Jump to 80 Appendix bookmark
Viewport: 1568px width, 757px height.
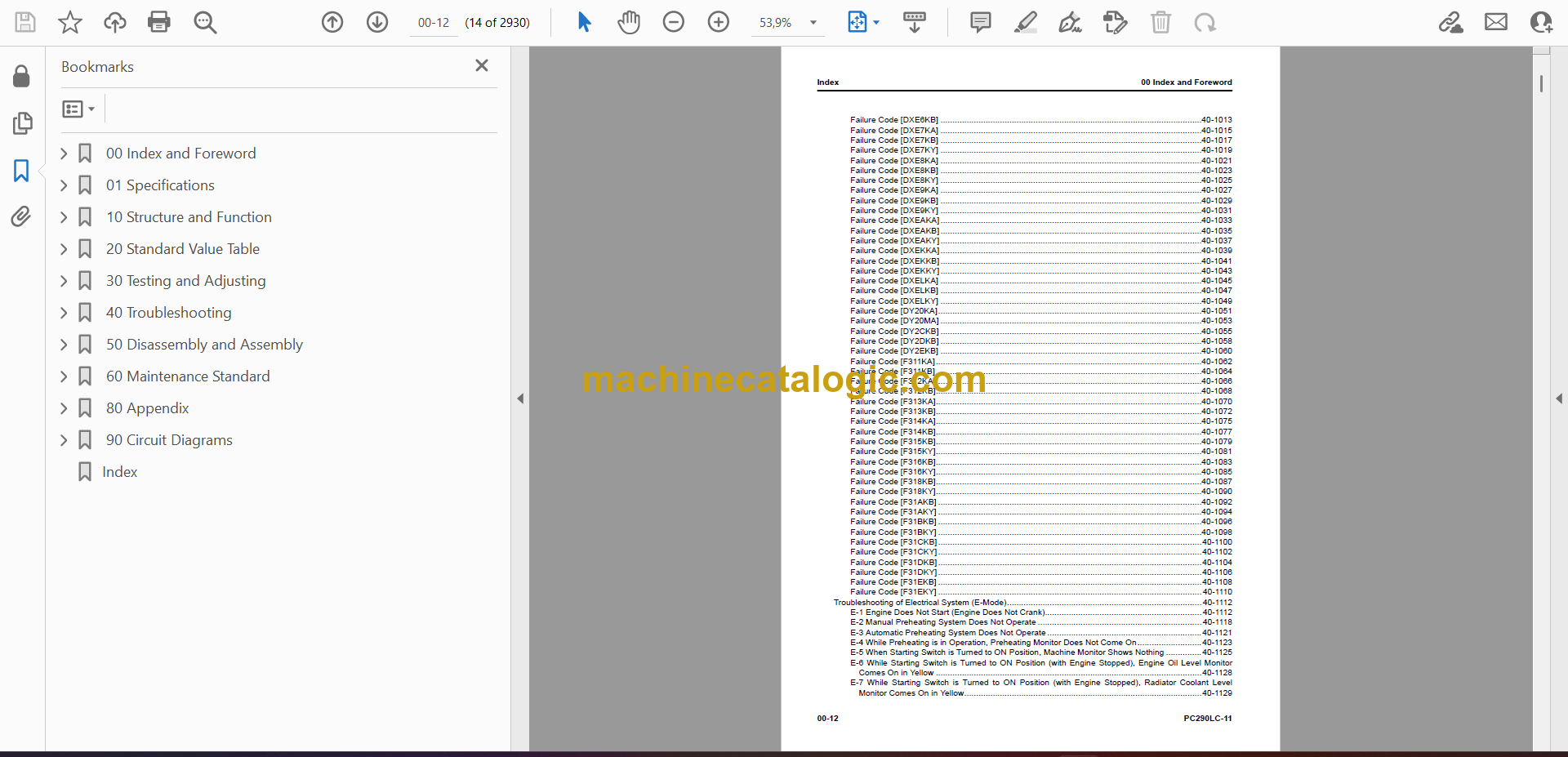[x=148, y=408]
